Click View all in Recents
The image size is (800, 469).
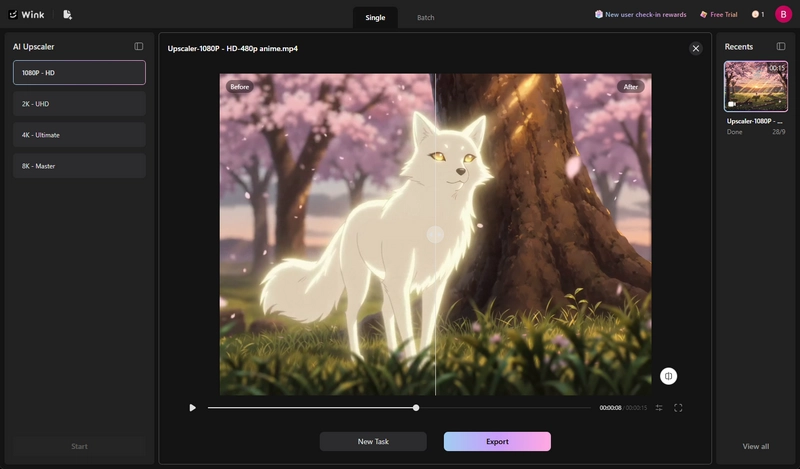756,446
